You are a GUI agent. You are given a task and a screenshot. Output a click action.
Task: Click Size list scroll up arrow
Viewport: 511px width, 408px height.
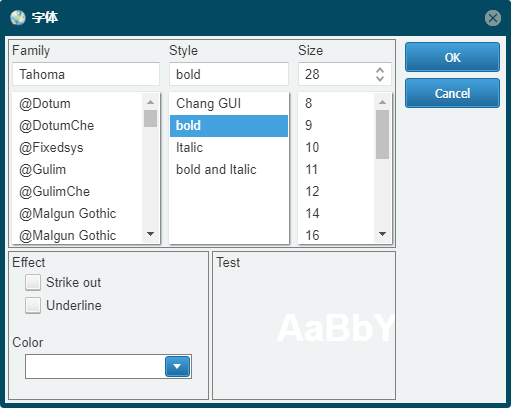(x=382, y=102)
